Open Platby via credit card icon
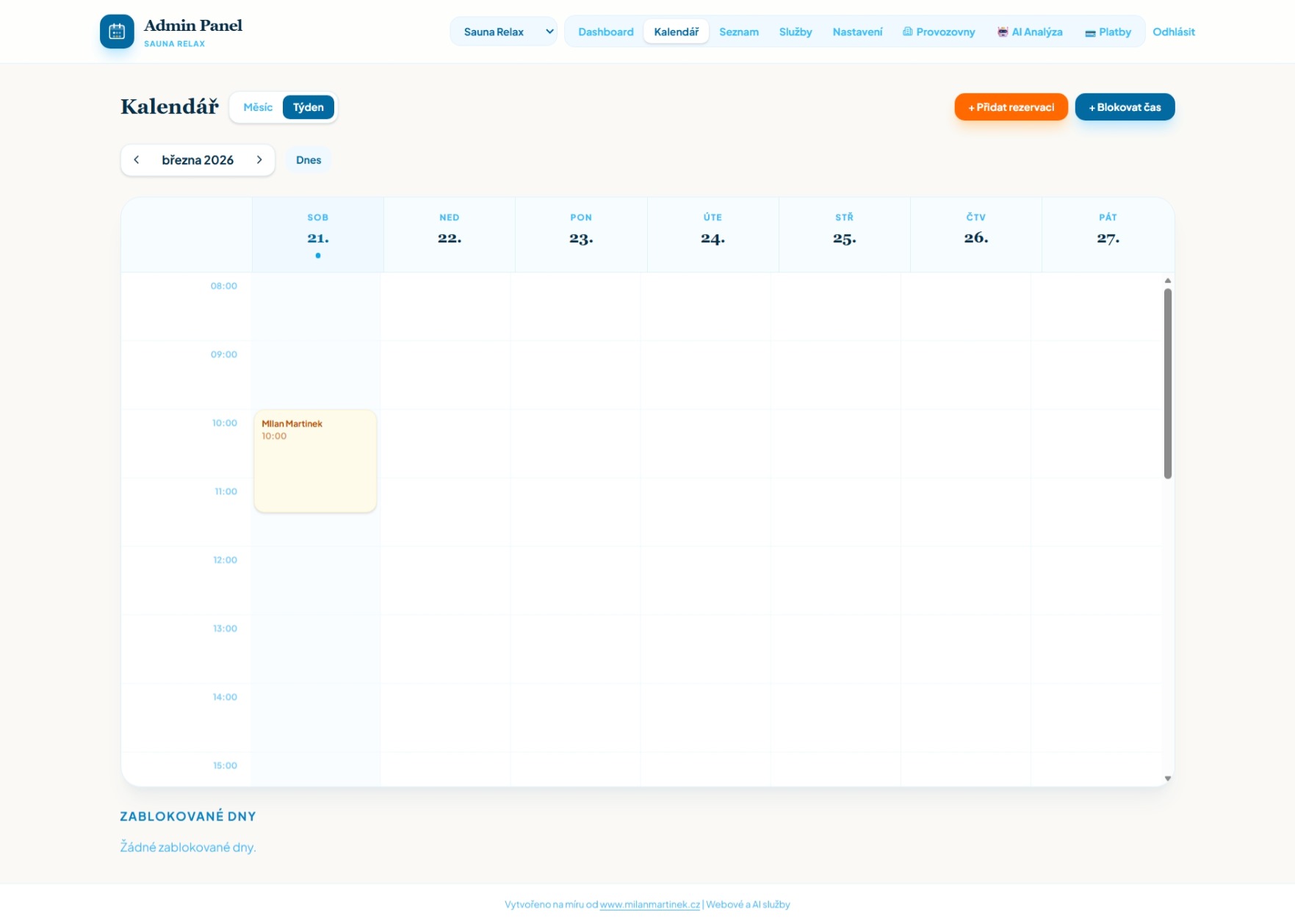 click(x=1090, y=32)
